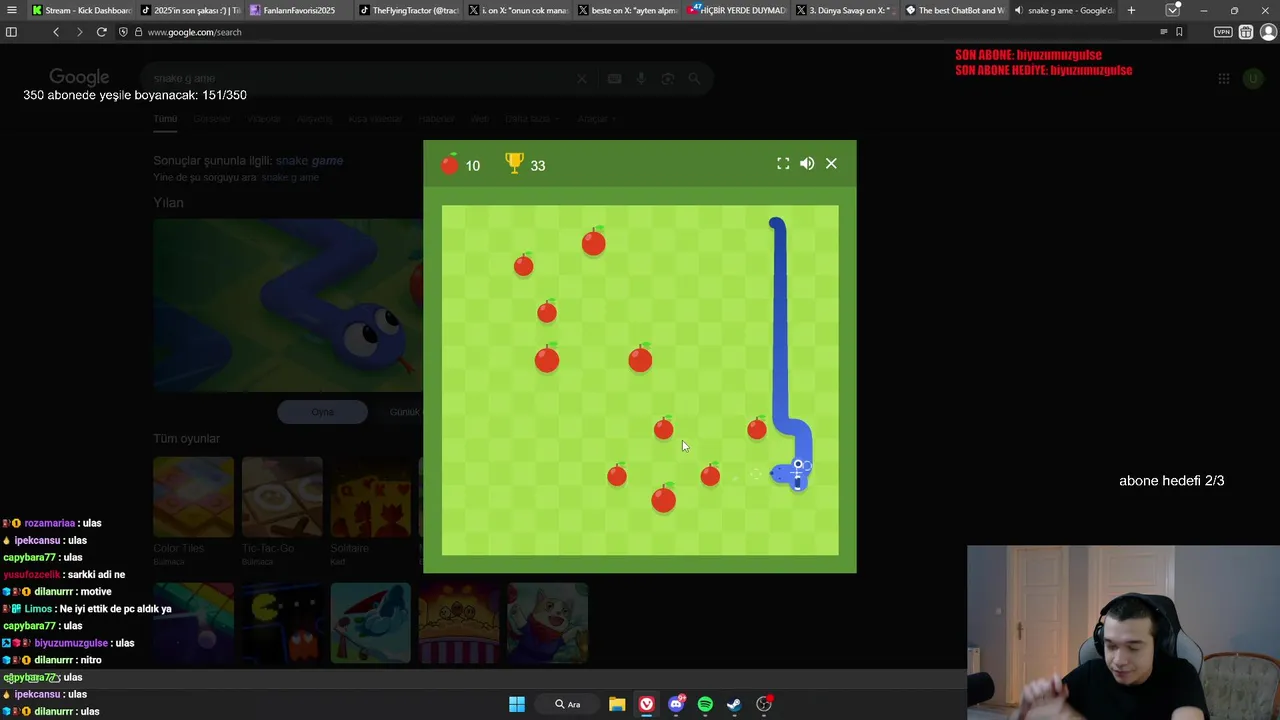Click the Oyna play button
The width and height of the screenshot is (1280, 720).
pos(322,412)
